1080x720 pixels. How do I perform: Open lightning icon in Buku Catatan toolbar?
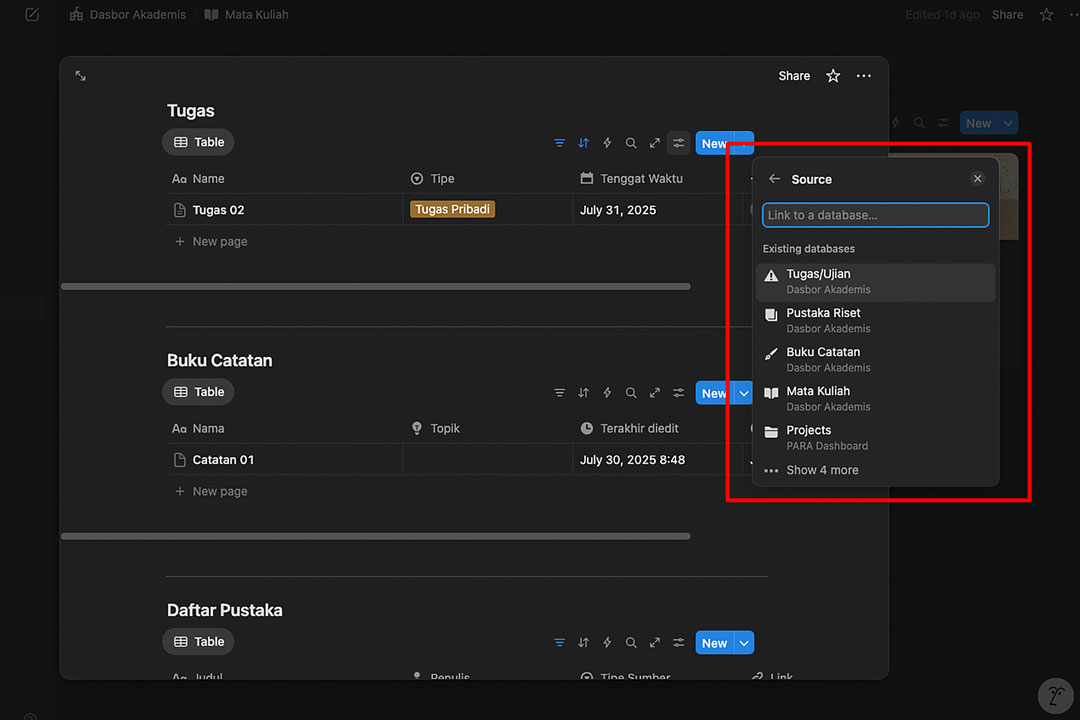click(x=607, y=393)
